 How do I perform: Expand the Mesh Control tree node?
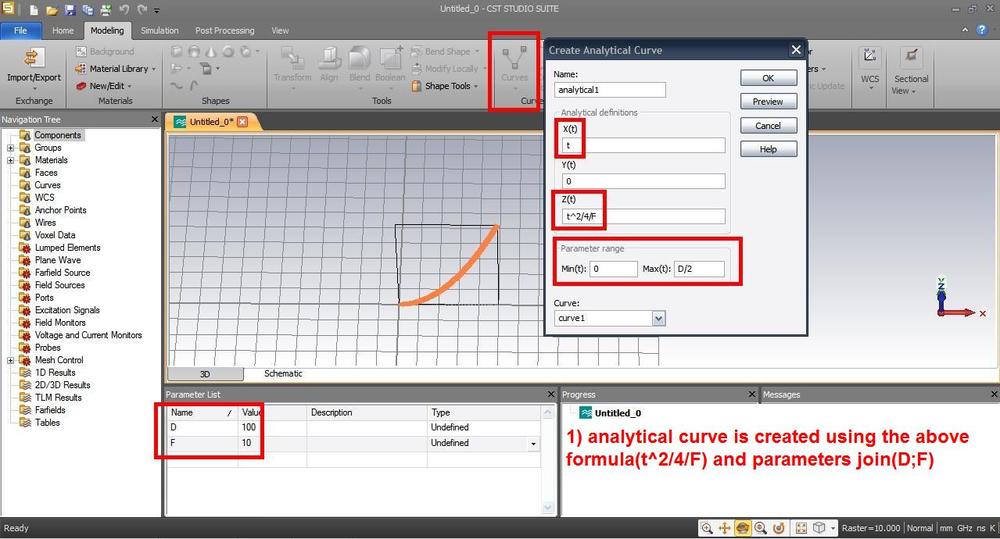tap(10, 360)
